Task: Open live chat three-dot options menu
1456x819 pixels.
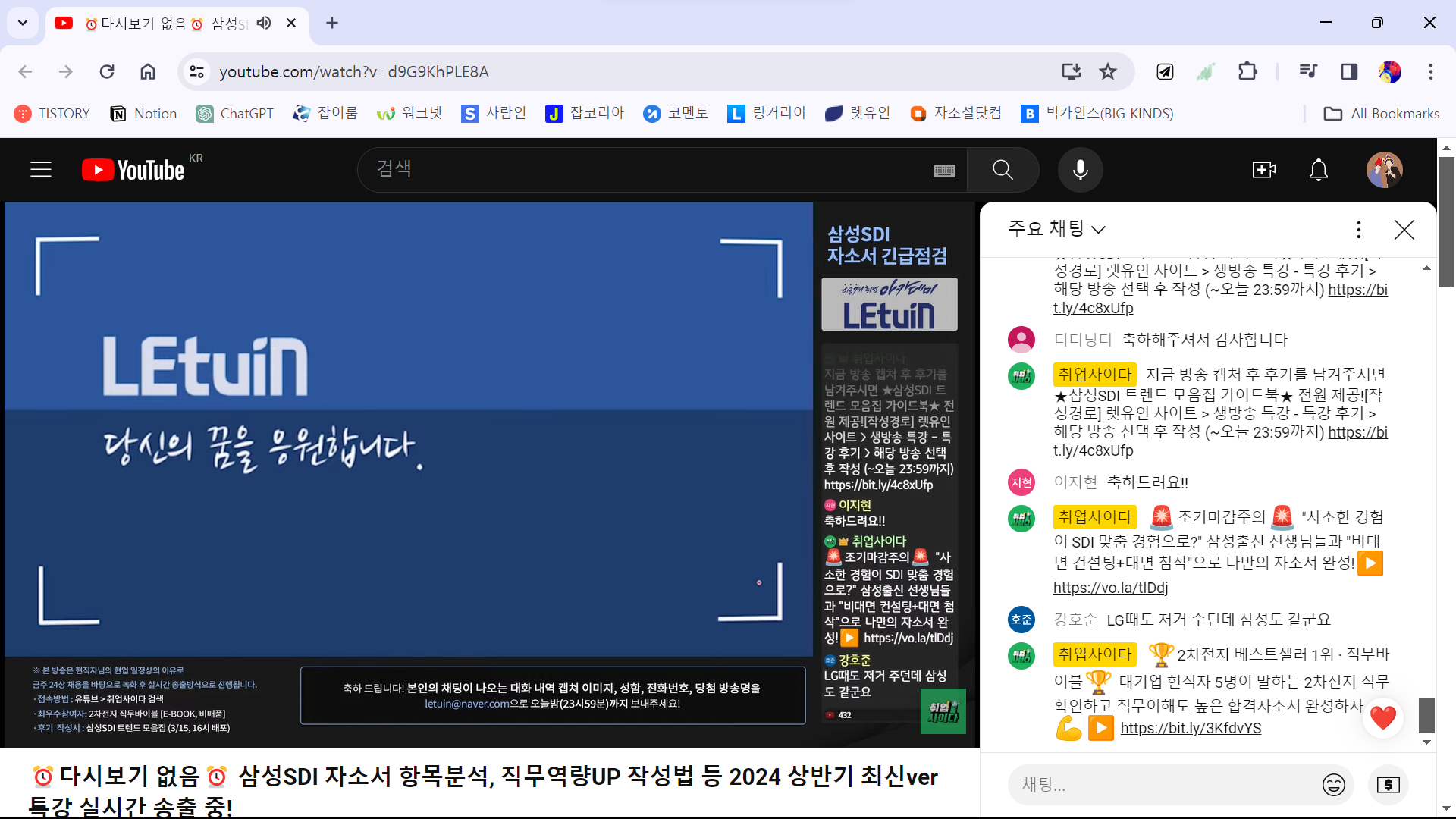Action: [1358, 230]
